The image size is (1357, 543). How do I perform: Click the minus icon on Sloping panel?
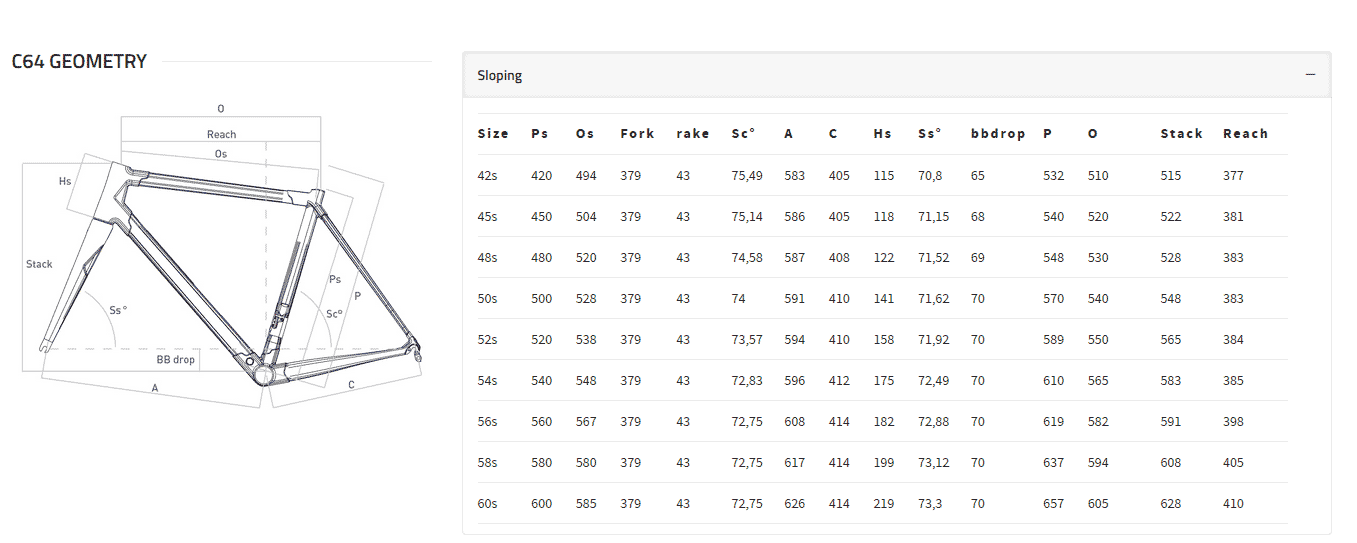(x=1310, y=75)
